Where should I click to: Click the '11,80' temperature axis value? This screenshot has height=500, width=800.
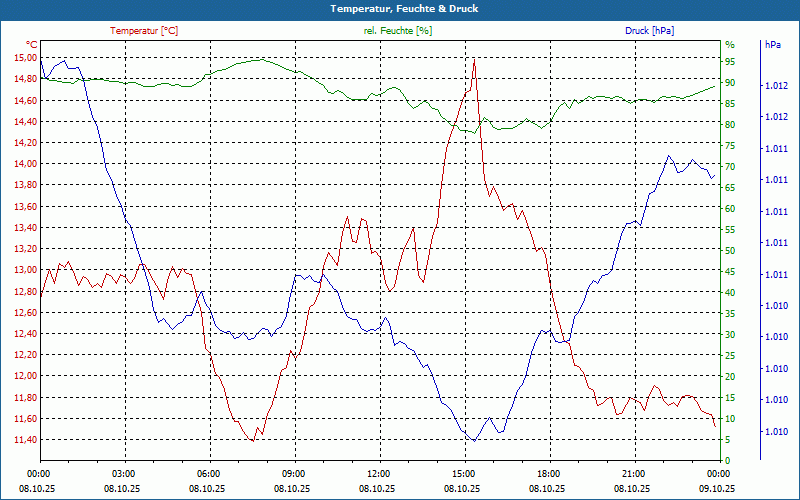(26, 397)
